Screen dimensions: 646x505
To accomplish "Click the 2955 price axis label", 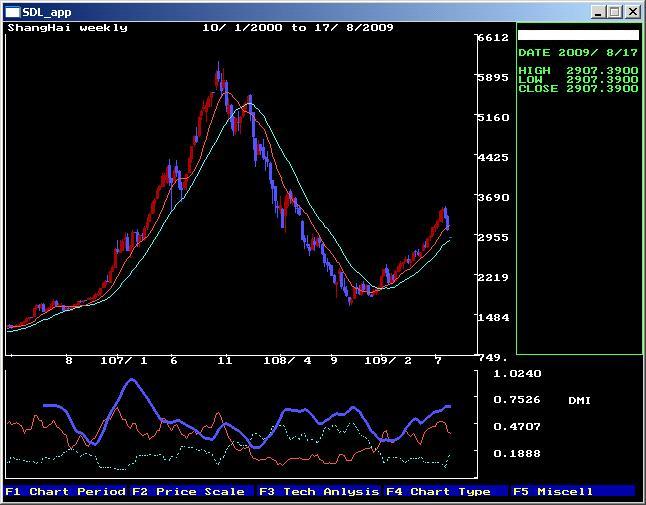I will pyautogui.click(x=493, y=237).
